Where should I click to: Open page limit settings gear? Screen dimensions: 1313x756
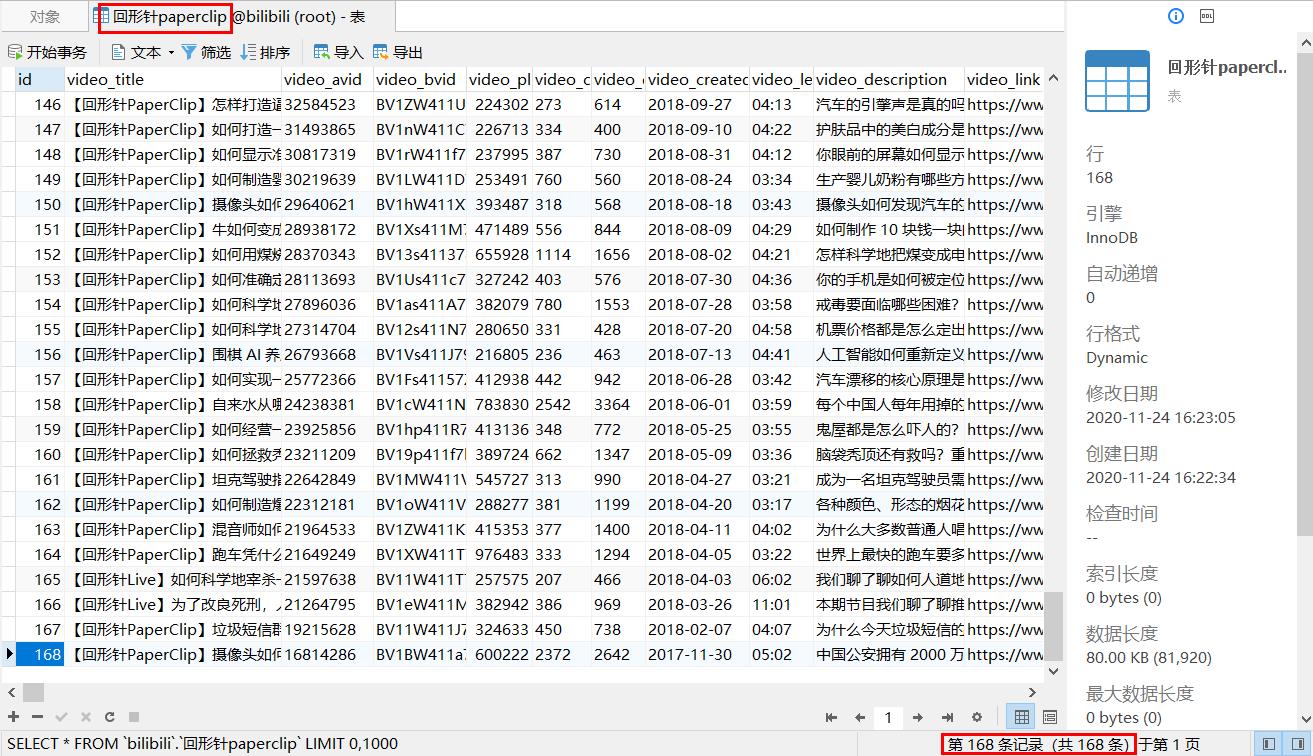(x=978, y=717)
